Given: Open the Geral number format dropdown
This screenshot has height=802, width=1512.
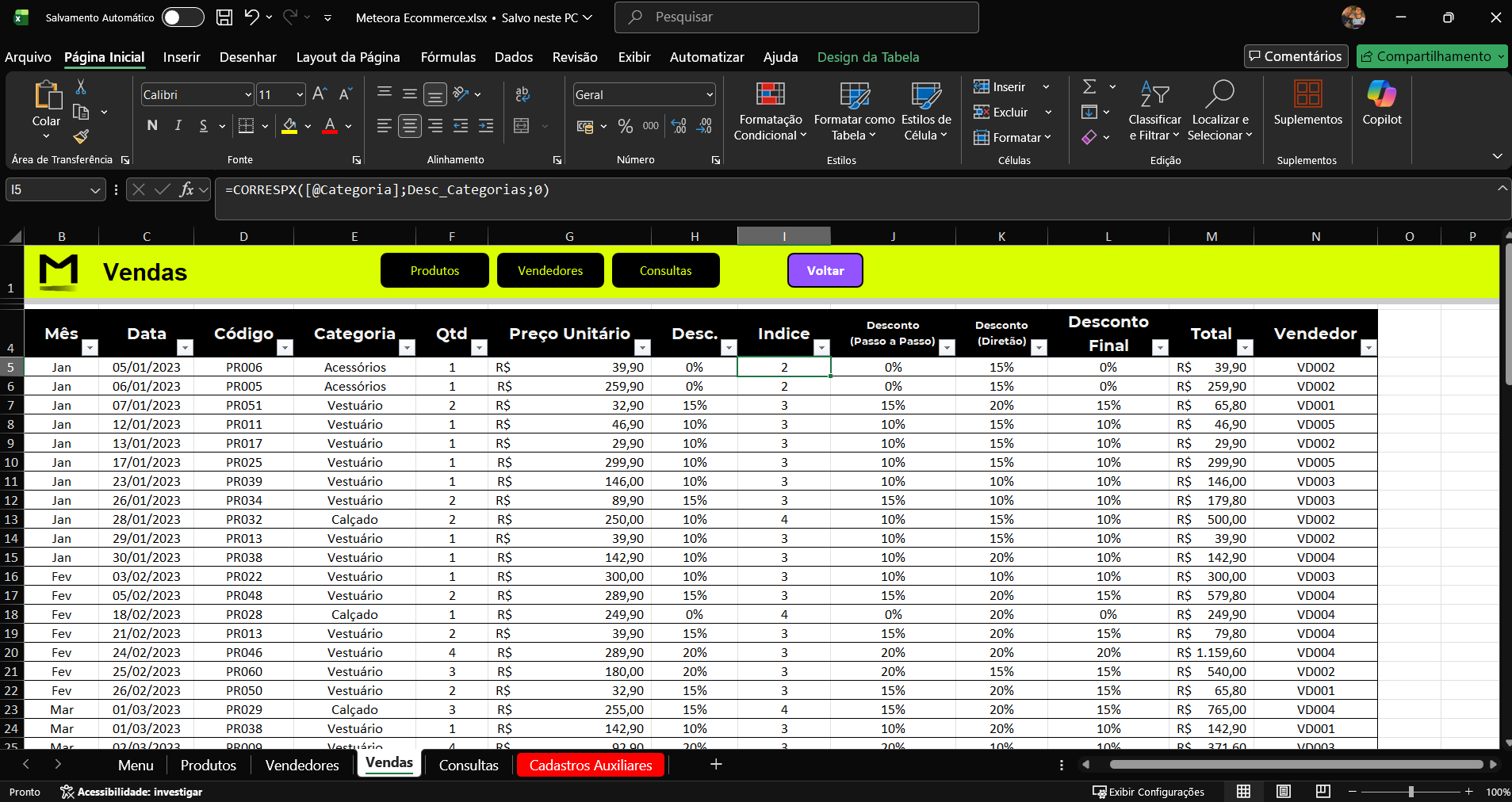Looking at the screenshot, I should click(x=709, y=95).
